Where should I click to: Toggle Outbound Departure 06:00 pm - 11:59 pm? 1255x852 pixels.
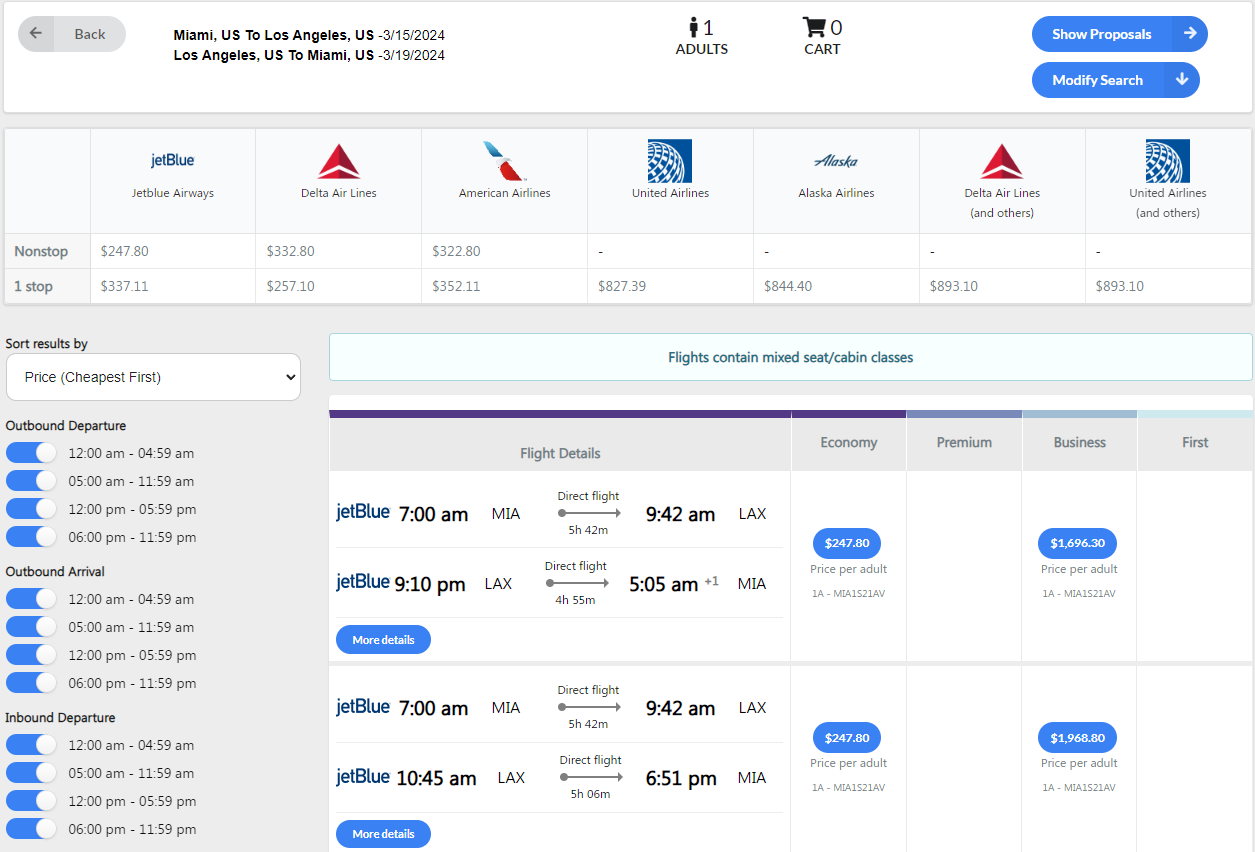[x=32, y=537]
